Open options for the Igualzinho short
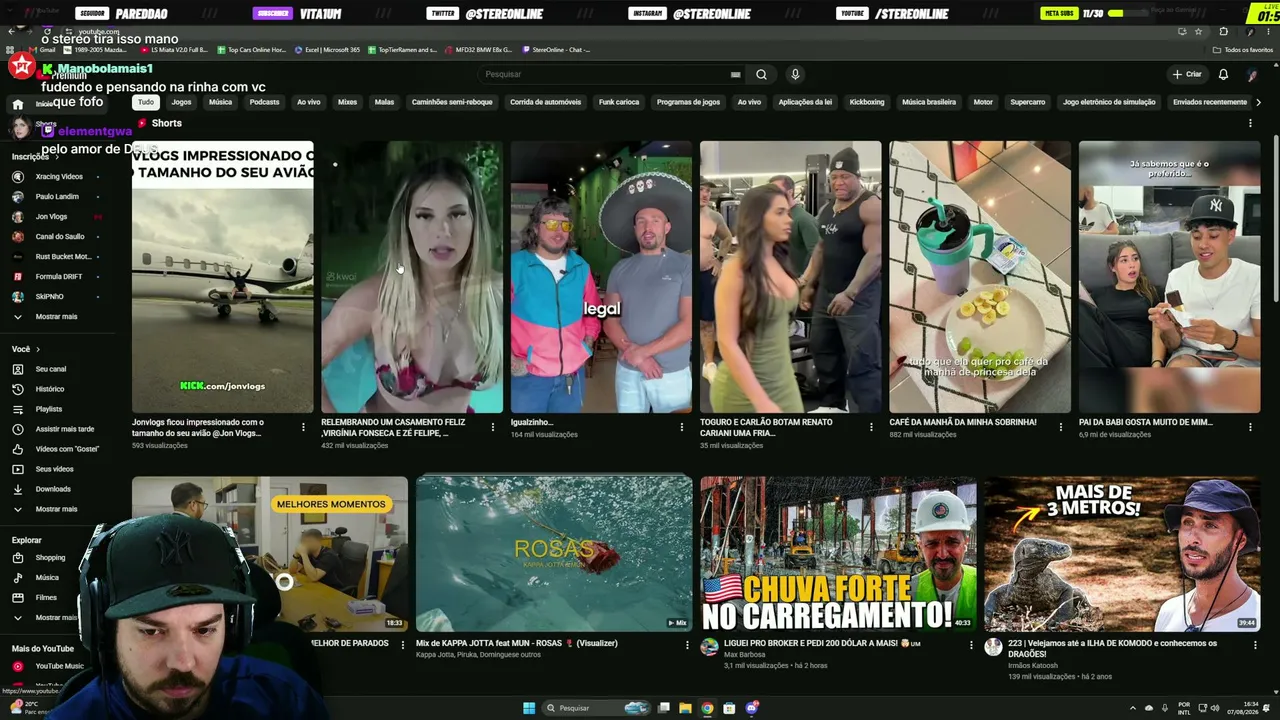Viewport: 1280px width, 720px height. (x=682, y=427)
